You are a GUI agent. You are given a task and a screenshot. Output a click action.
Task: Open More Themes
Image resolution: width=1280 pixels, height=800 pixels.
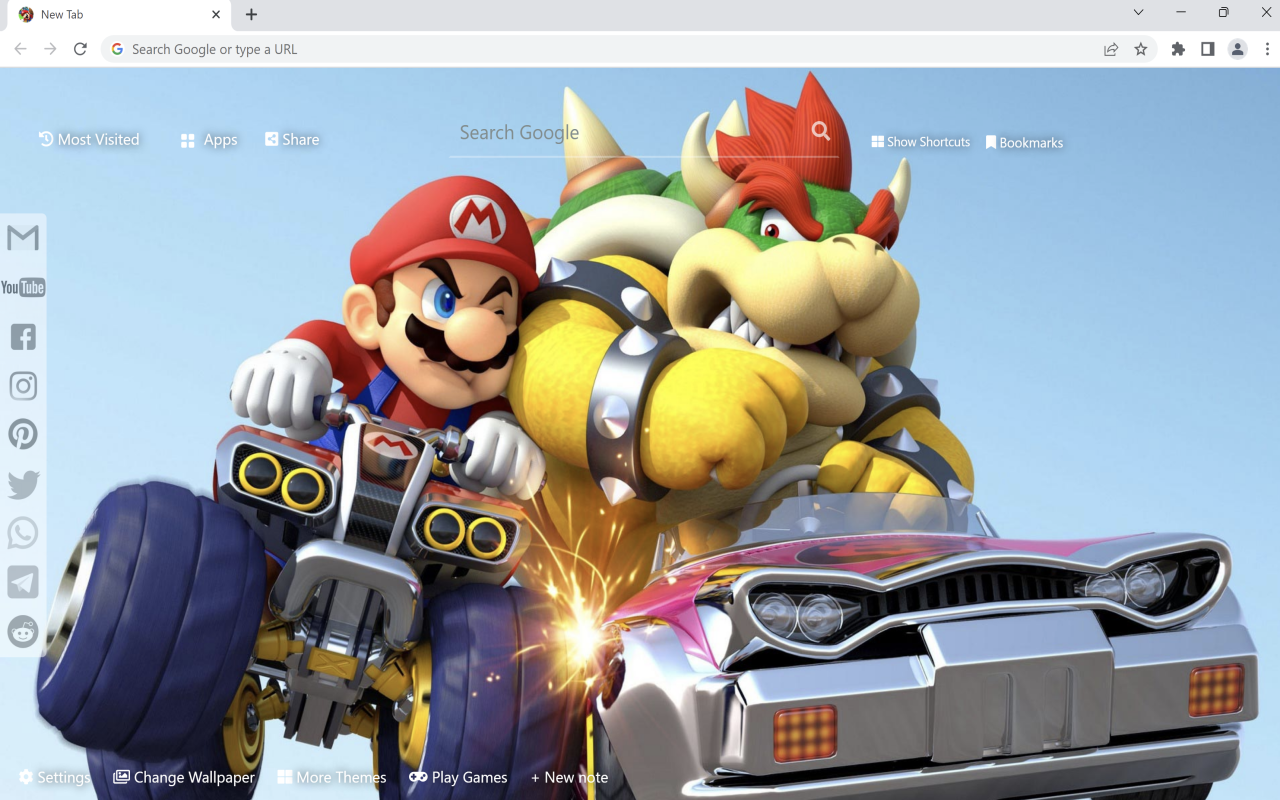click(x=332, y=777)
